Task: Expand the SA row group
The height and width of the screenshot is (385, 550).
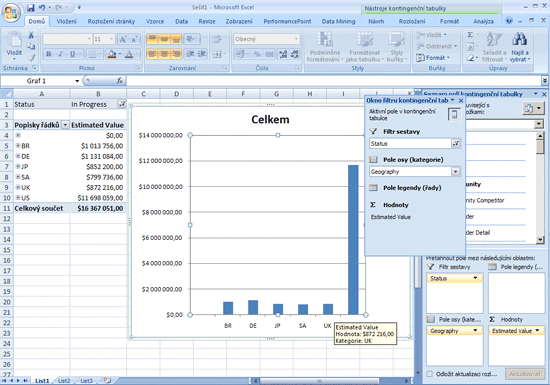Action: tap(18, 177)
